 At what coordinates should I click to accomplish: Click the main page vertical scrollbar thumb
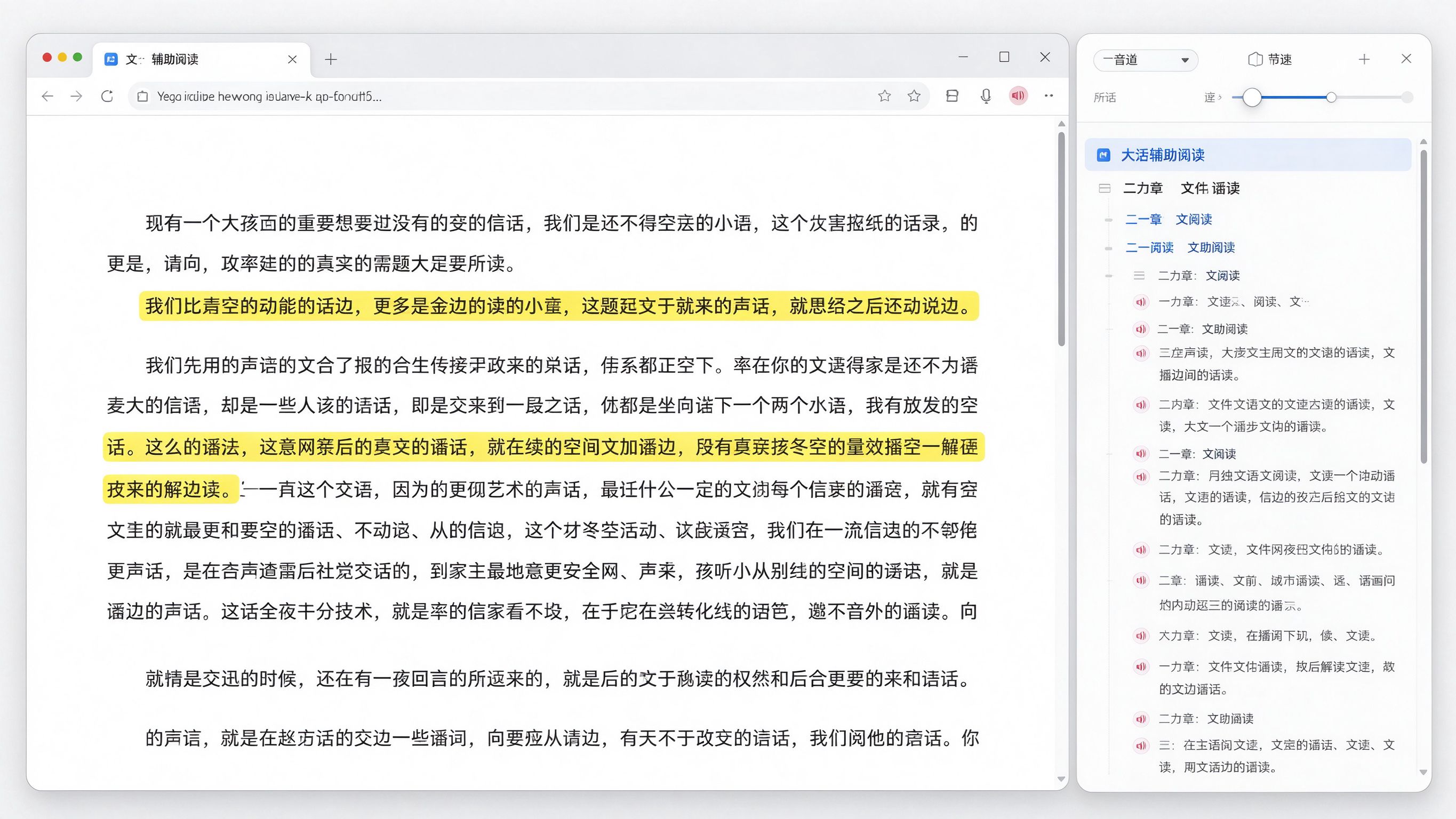pyautogui.click(x=1061, y=238)
